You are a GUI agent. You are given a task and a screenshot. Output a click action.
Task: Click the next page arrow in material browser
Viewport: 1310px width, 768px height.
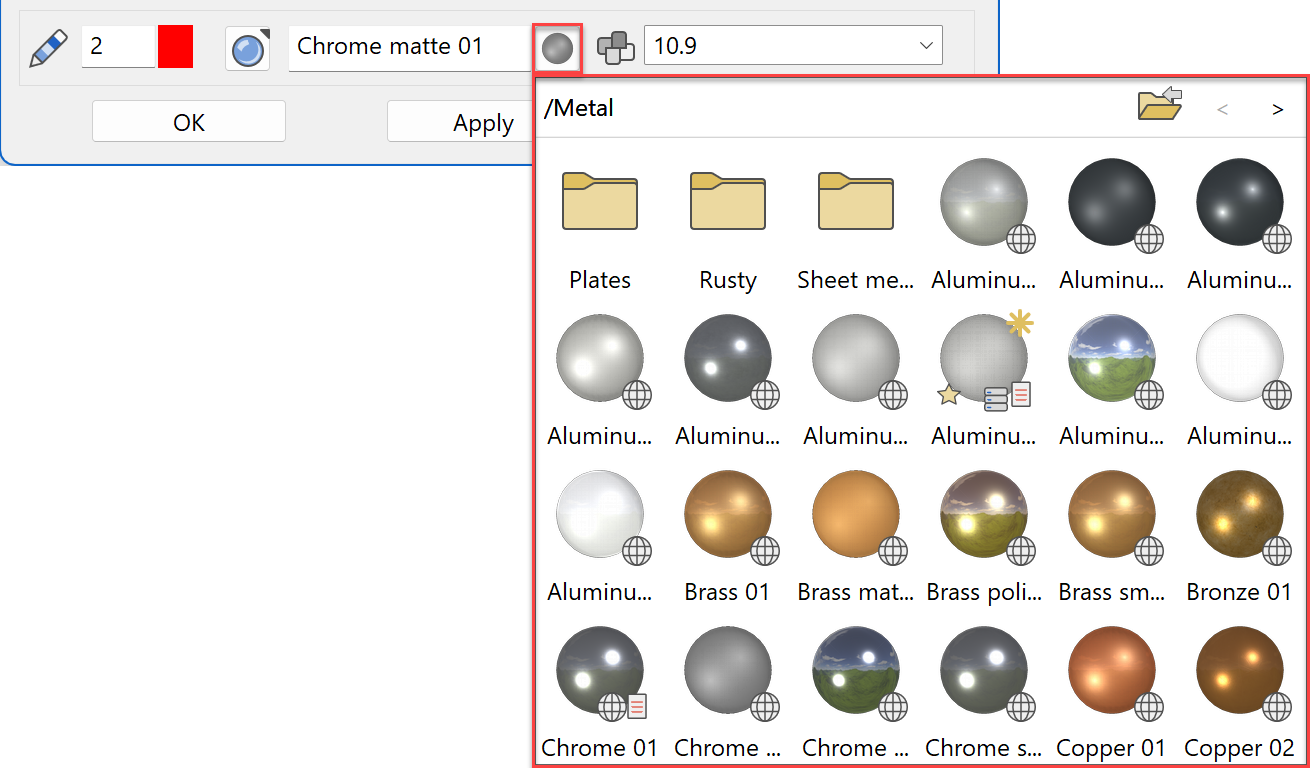(x=1277, y=108)
